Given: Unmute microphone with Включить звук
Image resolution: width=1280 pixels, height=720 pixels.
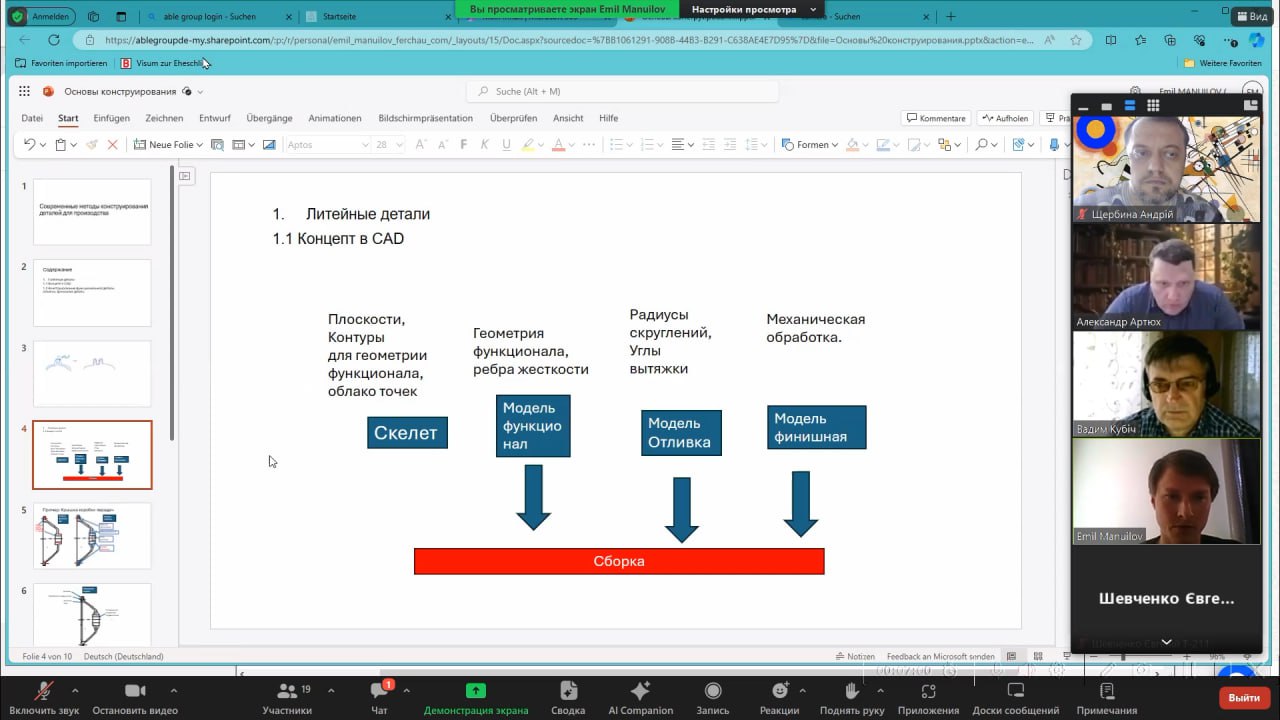Looking at the screenshot, I should pos(43,692).
